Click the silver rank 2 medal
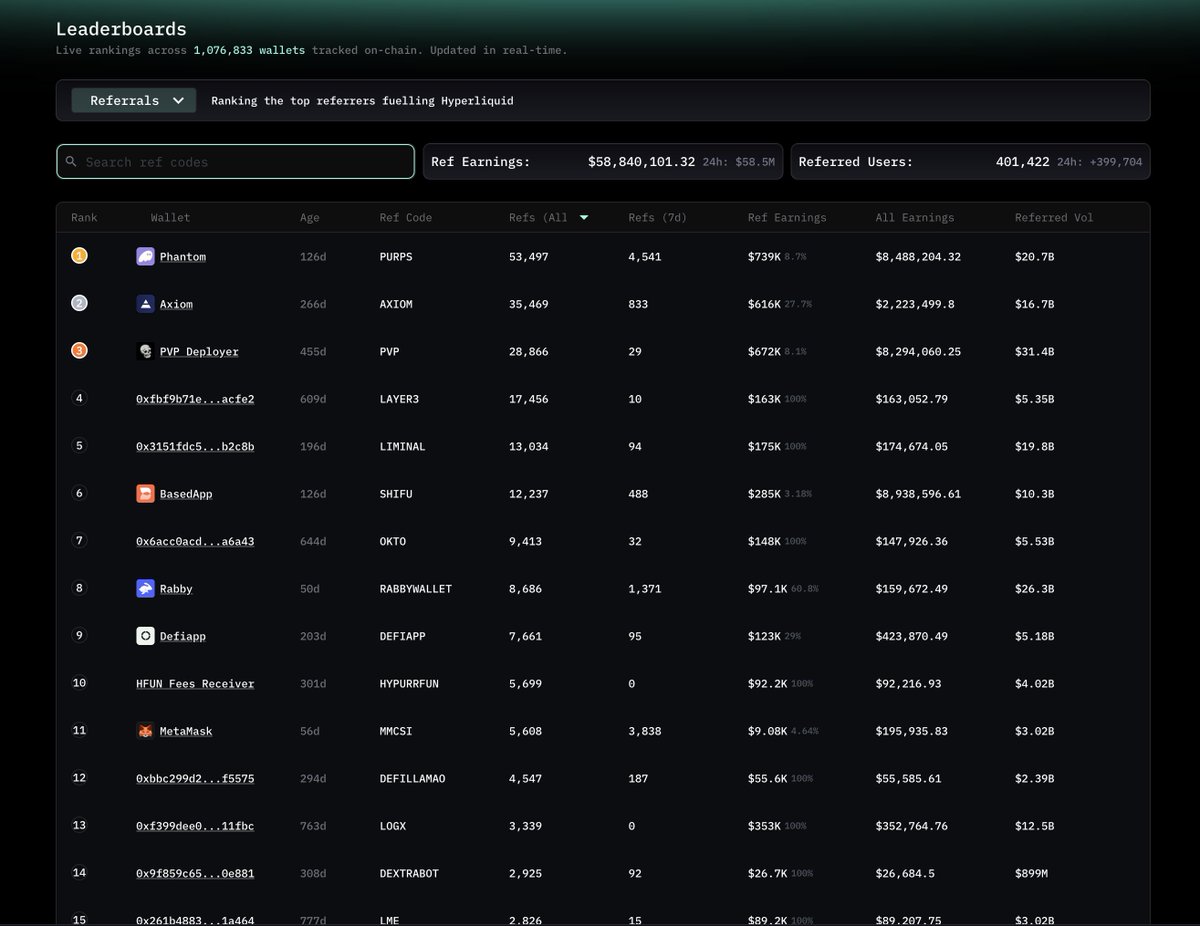 [79, 303]
